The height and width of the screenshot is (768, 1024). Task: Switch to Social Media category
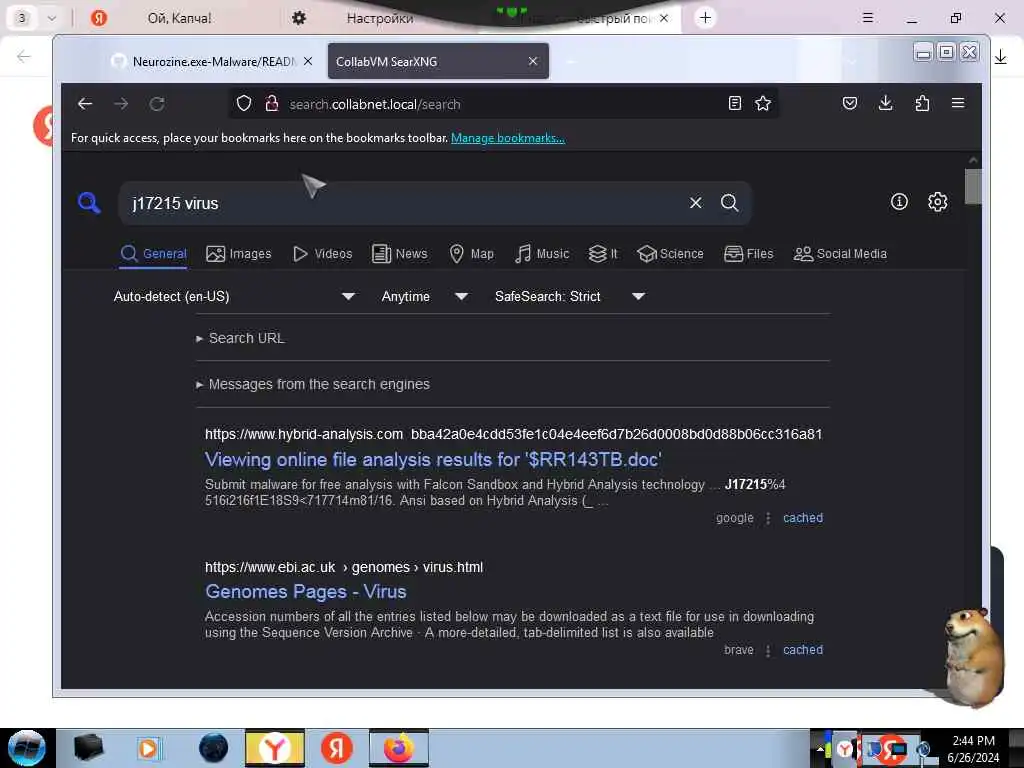click(840, 253)
